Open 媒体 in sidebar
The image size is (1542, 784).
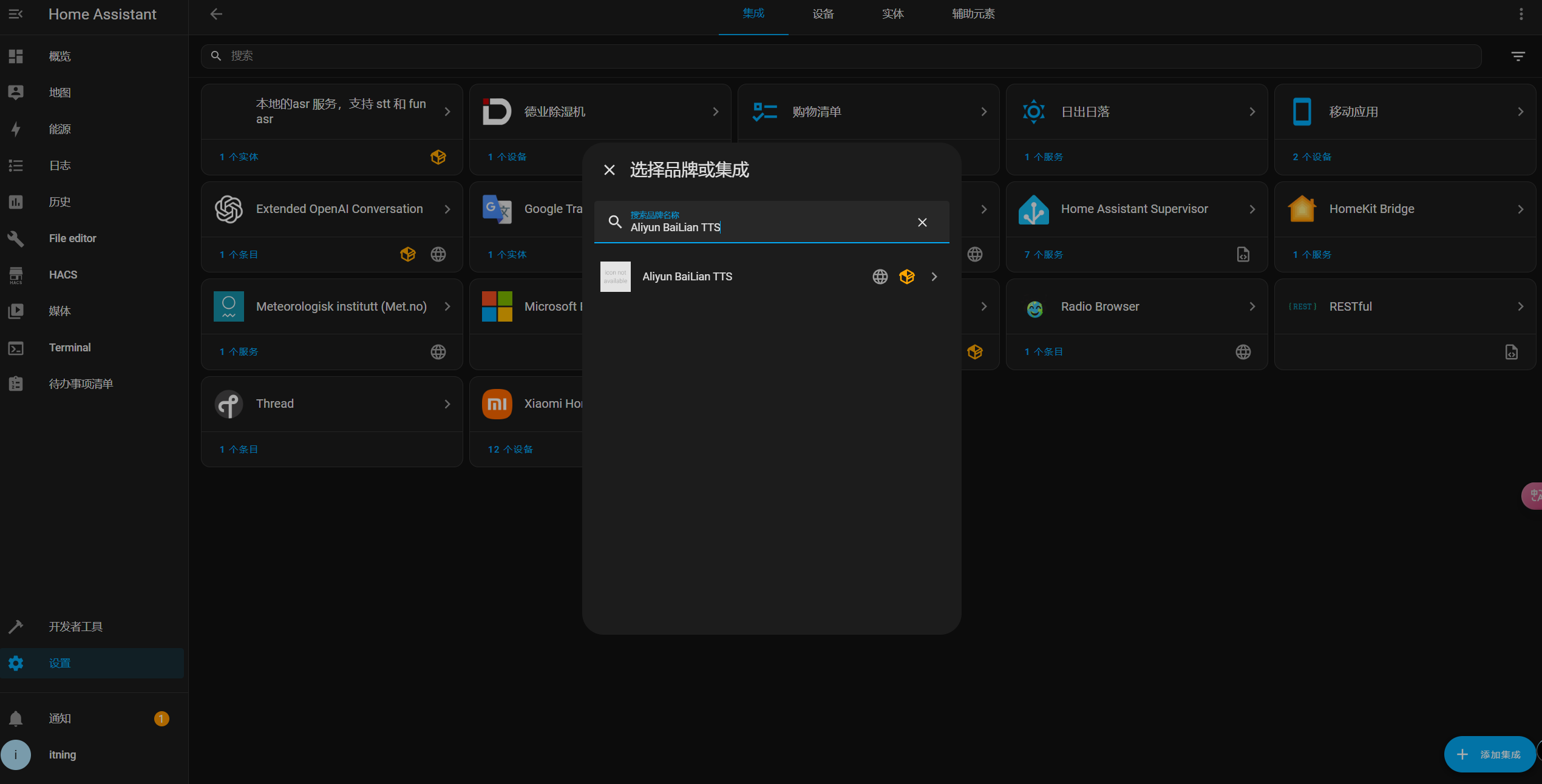coord(92,311)
